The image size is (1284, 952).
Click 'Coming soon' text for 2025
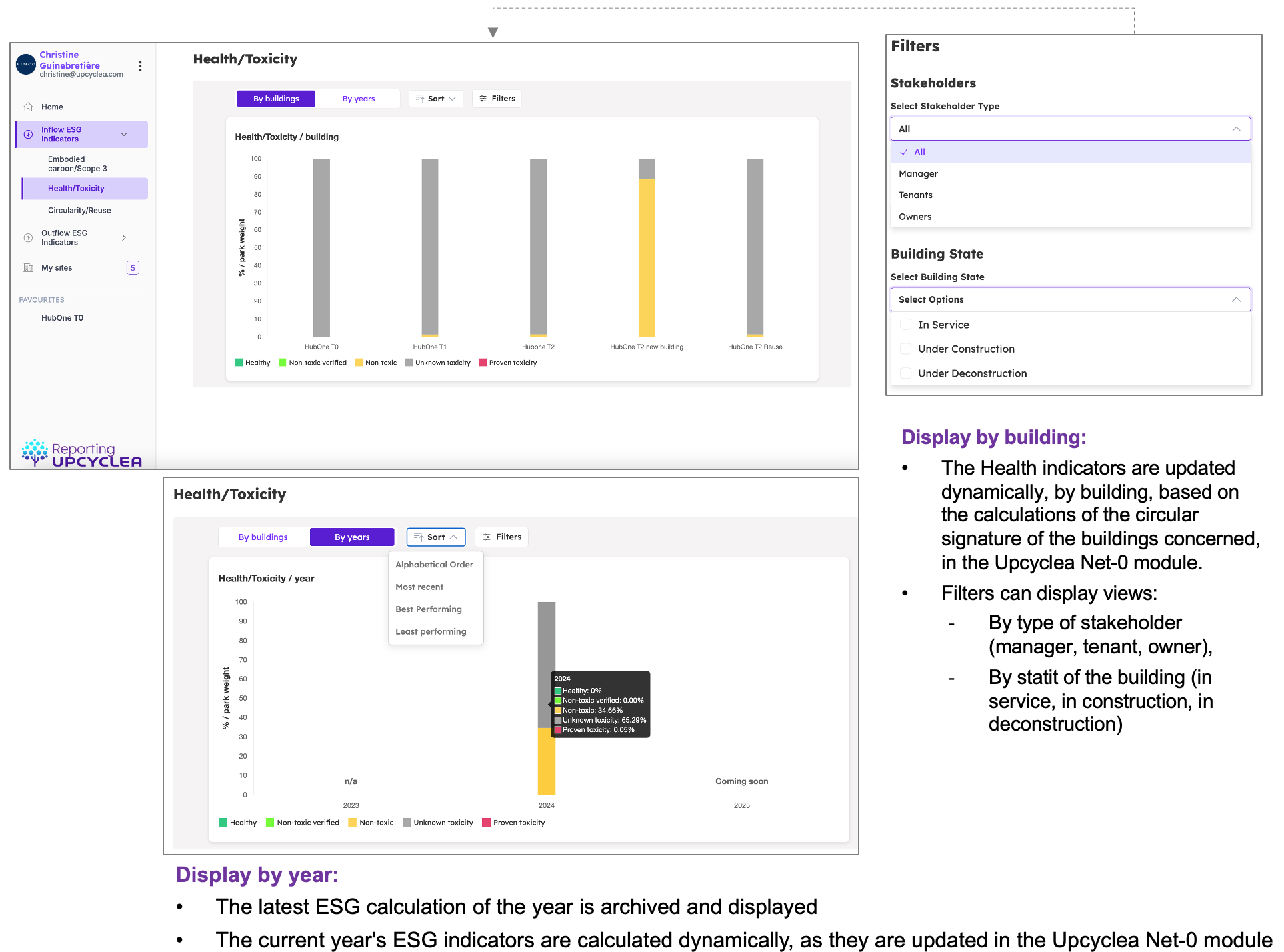[741, 781]
